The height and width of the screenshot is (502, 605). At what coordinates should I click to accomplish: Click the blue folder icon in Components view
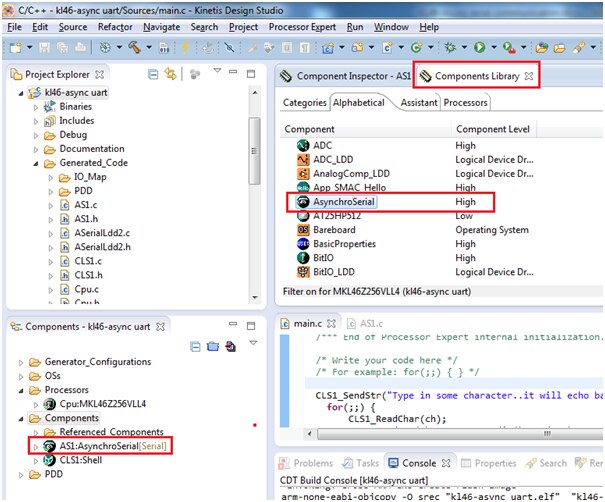click(213, 346)
